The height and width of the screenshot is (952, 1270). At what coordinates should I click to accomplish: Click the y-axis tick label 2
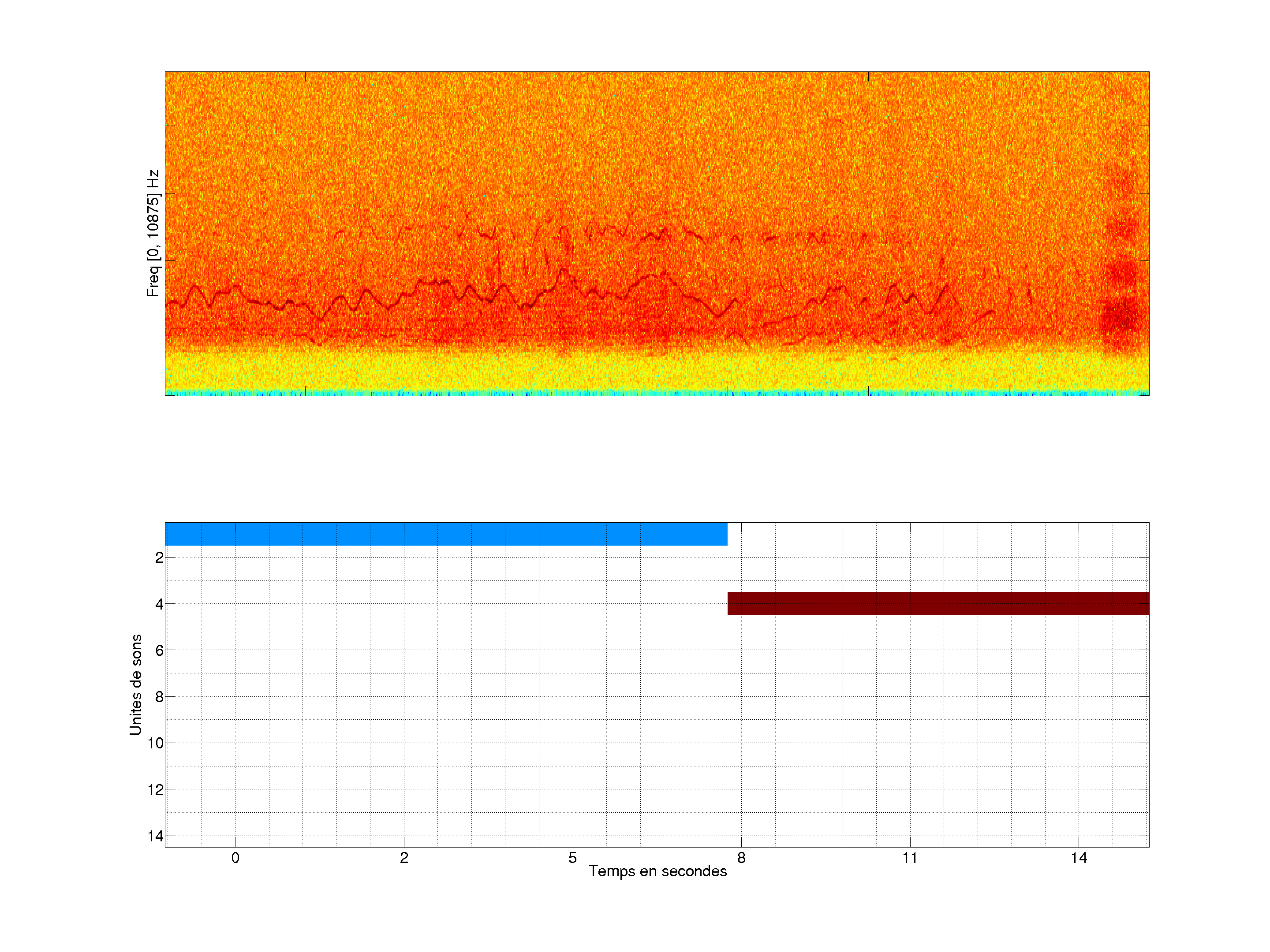(x=159, y=558)
